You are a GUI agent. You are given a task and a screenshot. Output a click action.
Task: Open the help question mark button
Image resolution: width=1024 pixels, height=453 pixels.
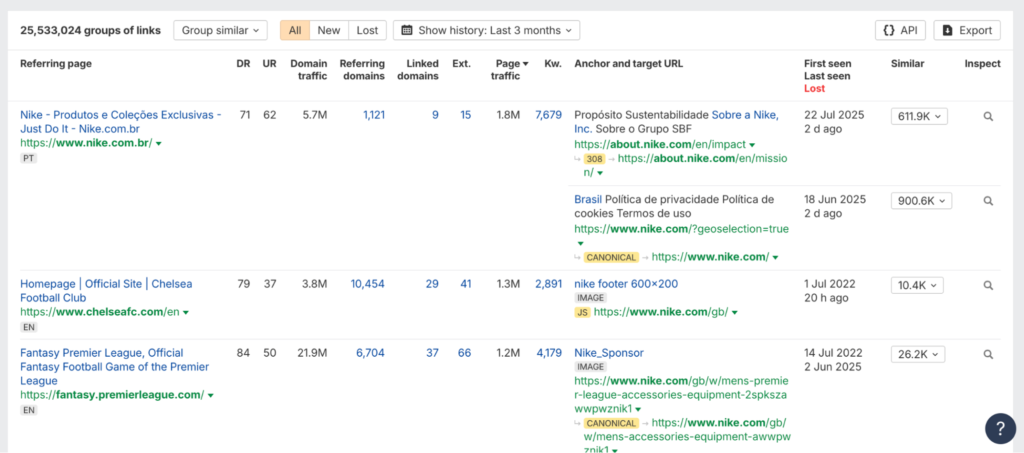click(1000, 429)
